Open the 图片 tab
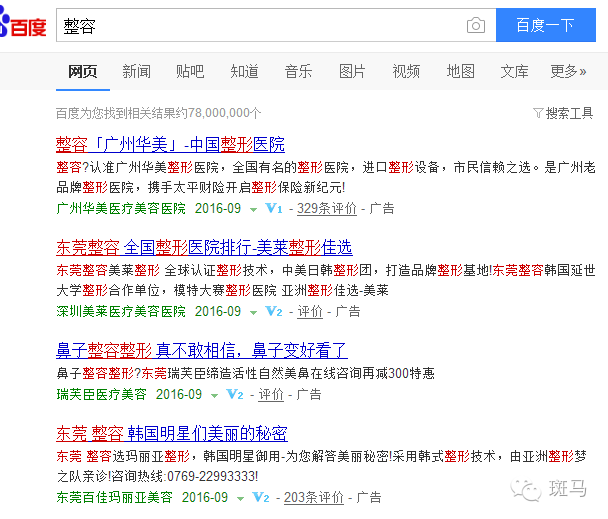This screenshot has width=608, height=519. point(352,72)
